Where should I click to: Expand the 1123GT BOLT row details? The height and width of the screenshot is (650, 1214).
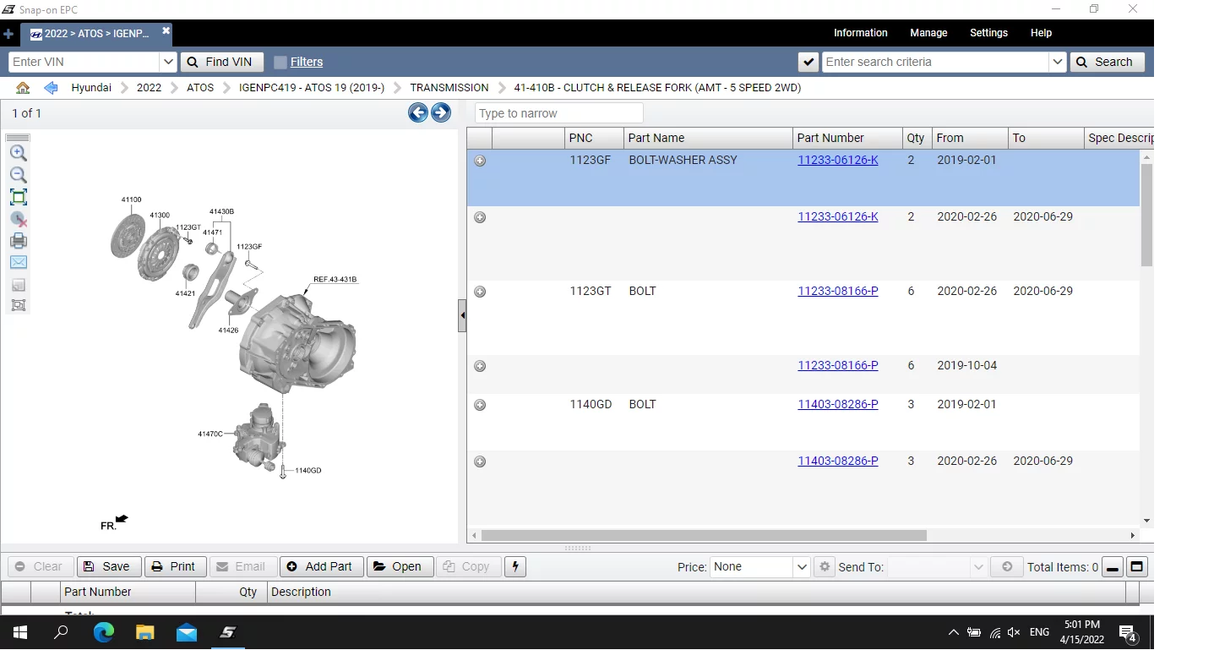pyautogui.click(x=480, y=292)
